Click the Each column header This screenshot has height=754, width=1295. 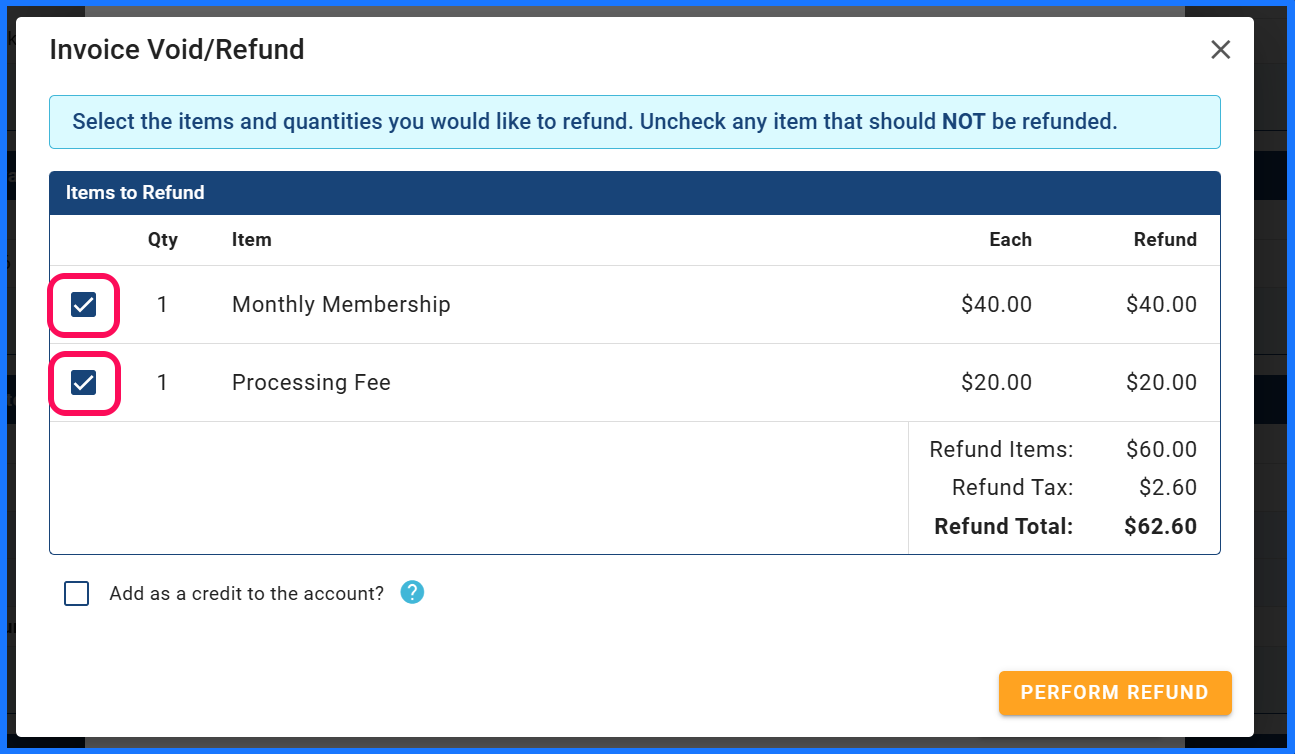(1010, 240)
